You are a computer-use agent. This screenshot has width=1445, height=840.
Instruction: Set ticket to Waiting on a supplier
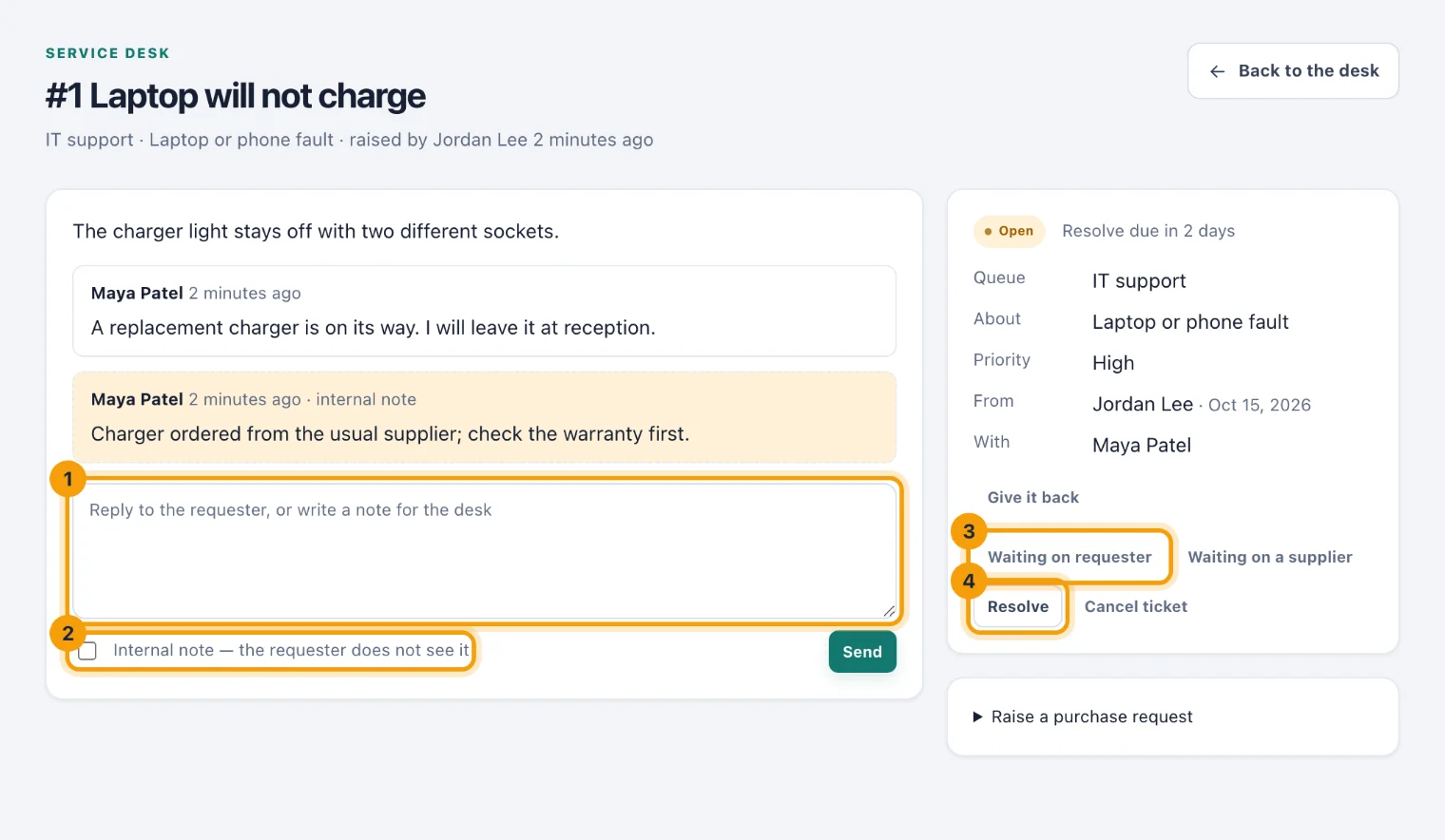coord(1270,557)
